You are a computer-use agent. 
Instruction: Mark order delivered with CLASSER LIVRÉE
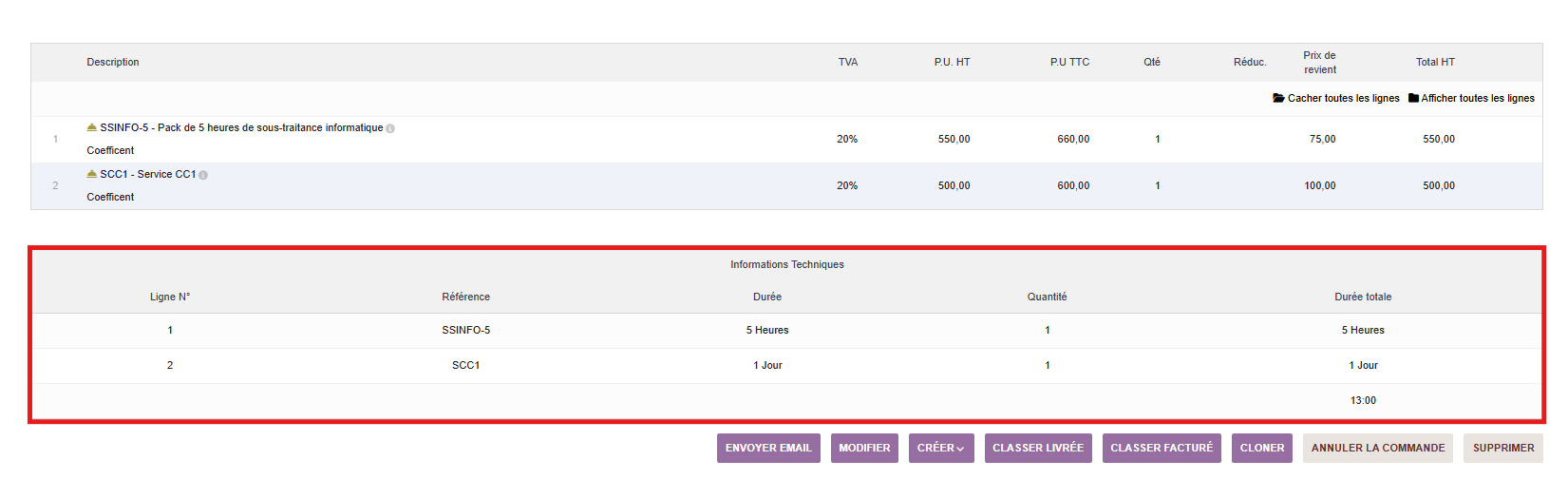(1037, 448)
